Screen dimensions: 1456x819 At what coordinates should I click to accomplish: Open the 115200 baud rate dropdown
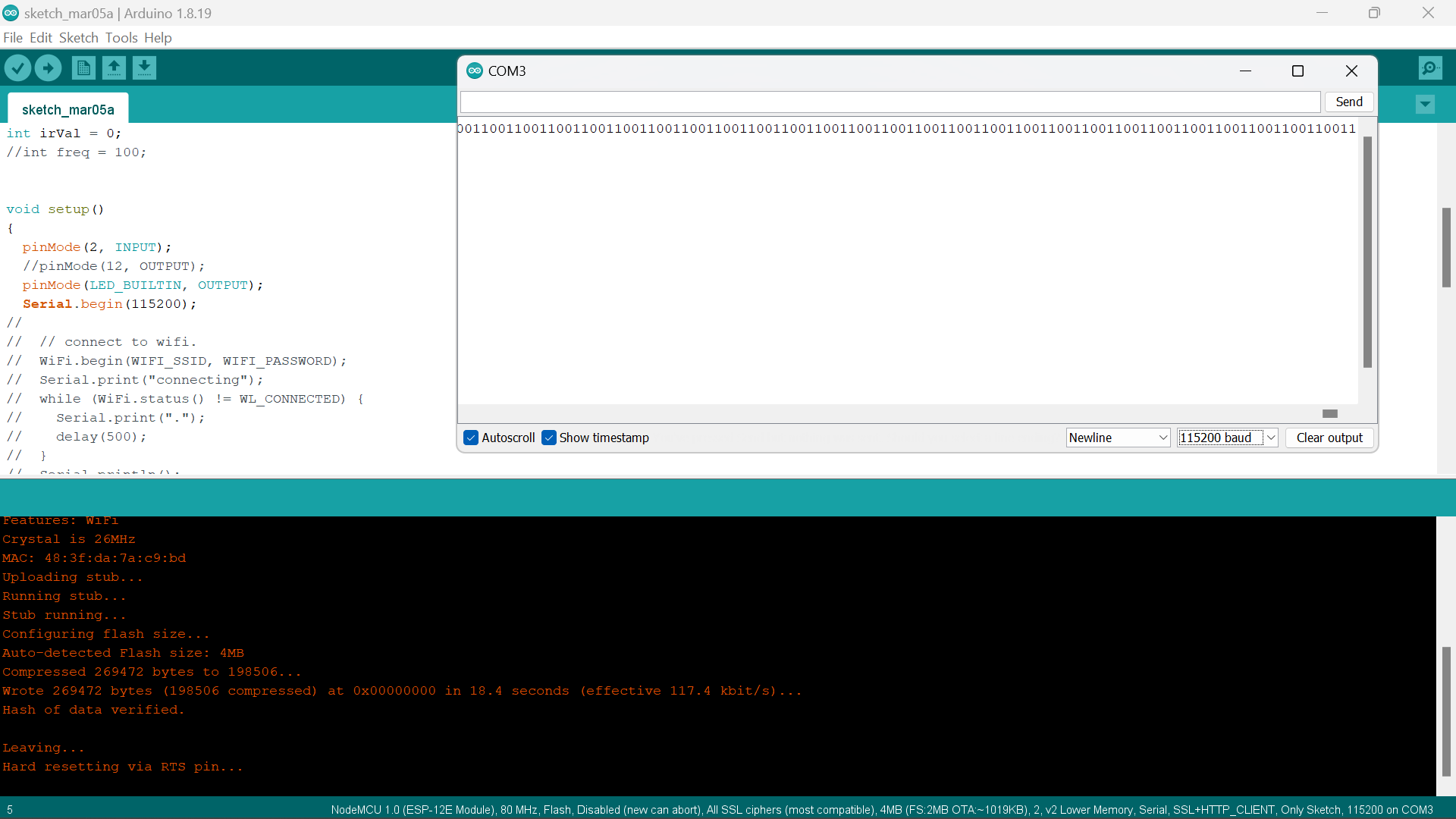coord(1227,438)
